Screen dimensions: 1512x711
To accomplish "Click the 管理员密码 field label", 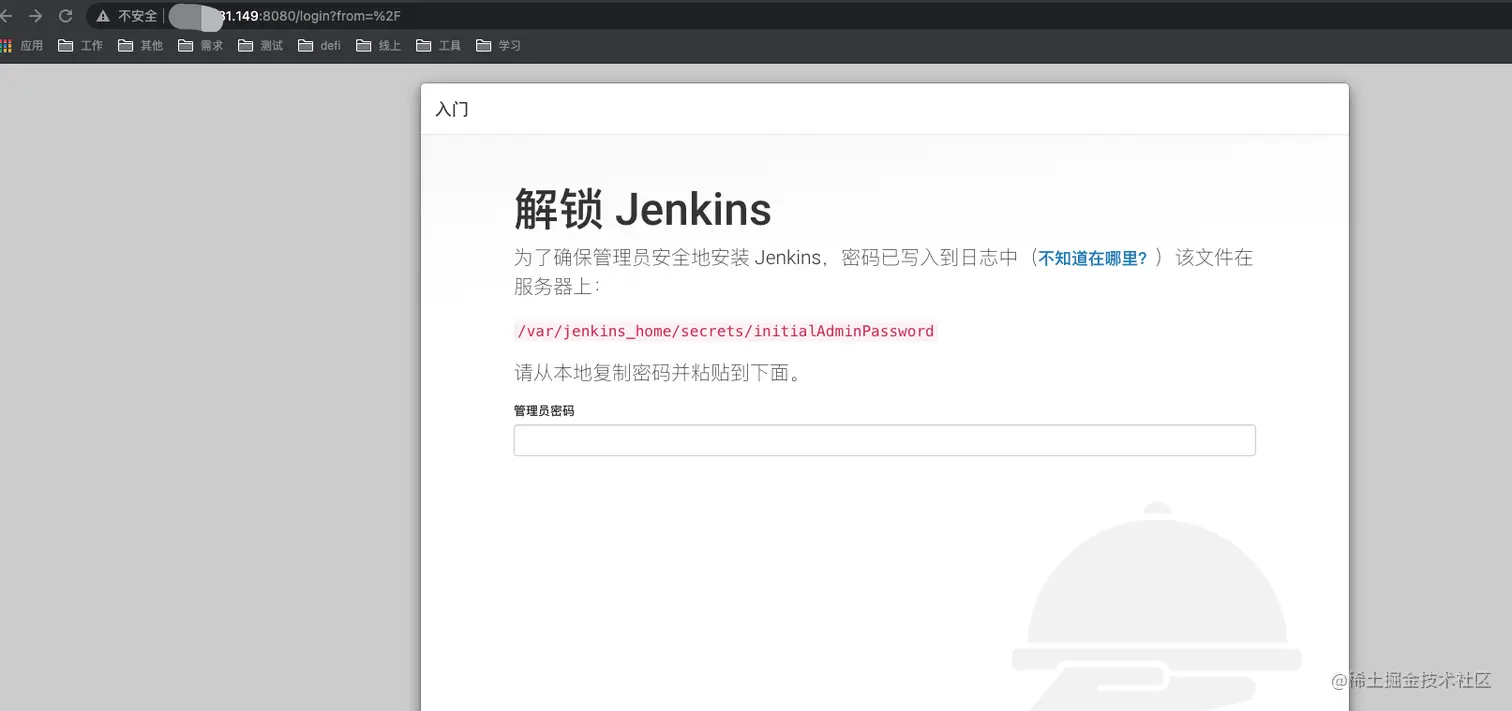I will [544, 411].
